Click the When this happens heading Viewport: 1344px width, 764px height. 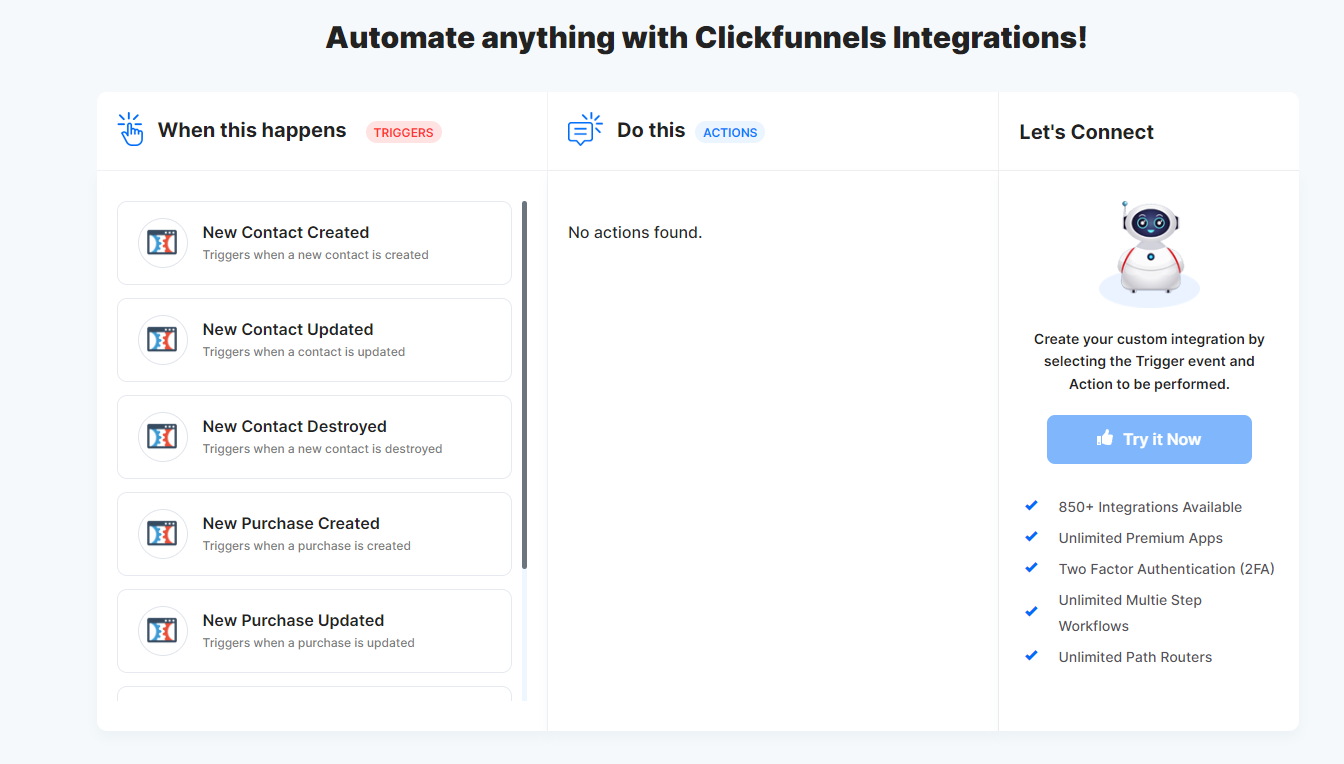(252, 130)
